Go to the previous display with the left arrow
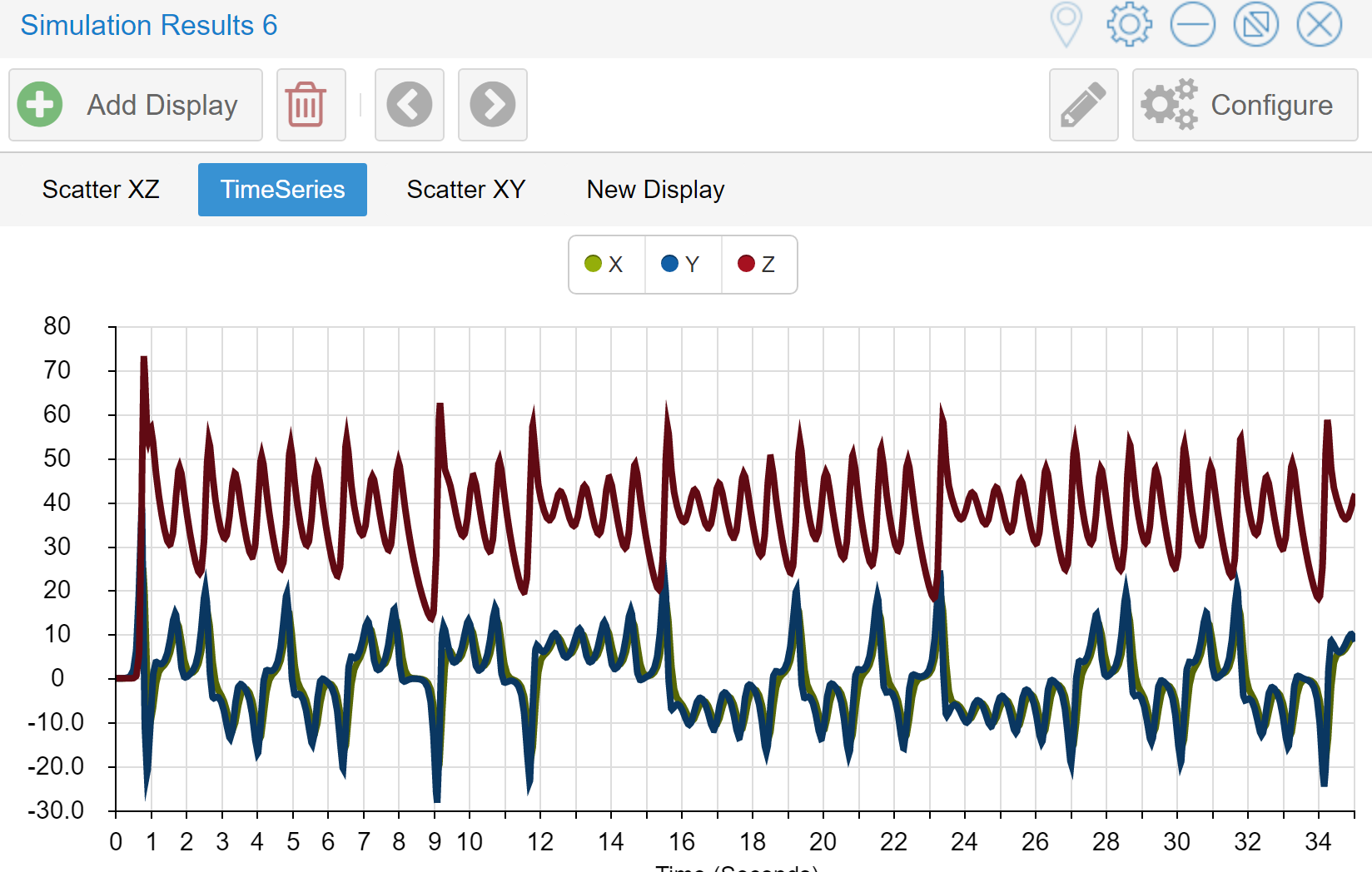The image size is (1372, 872). (x=410, y=105)
